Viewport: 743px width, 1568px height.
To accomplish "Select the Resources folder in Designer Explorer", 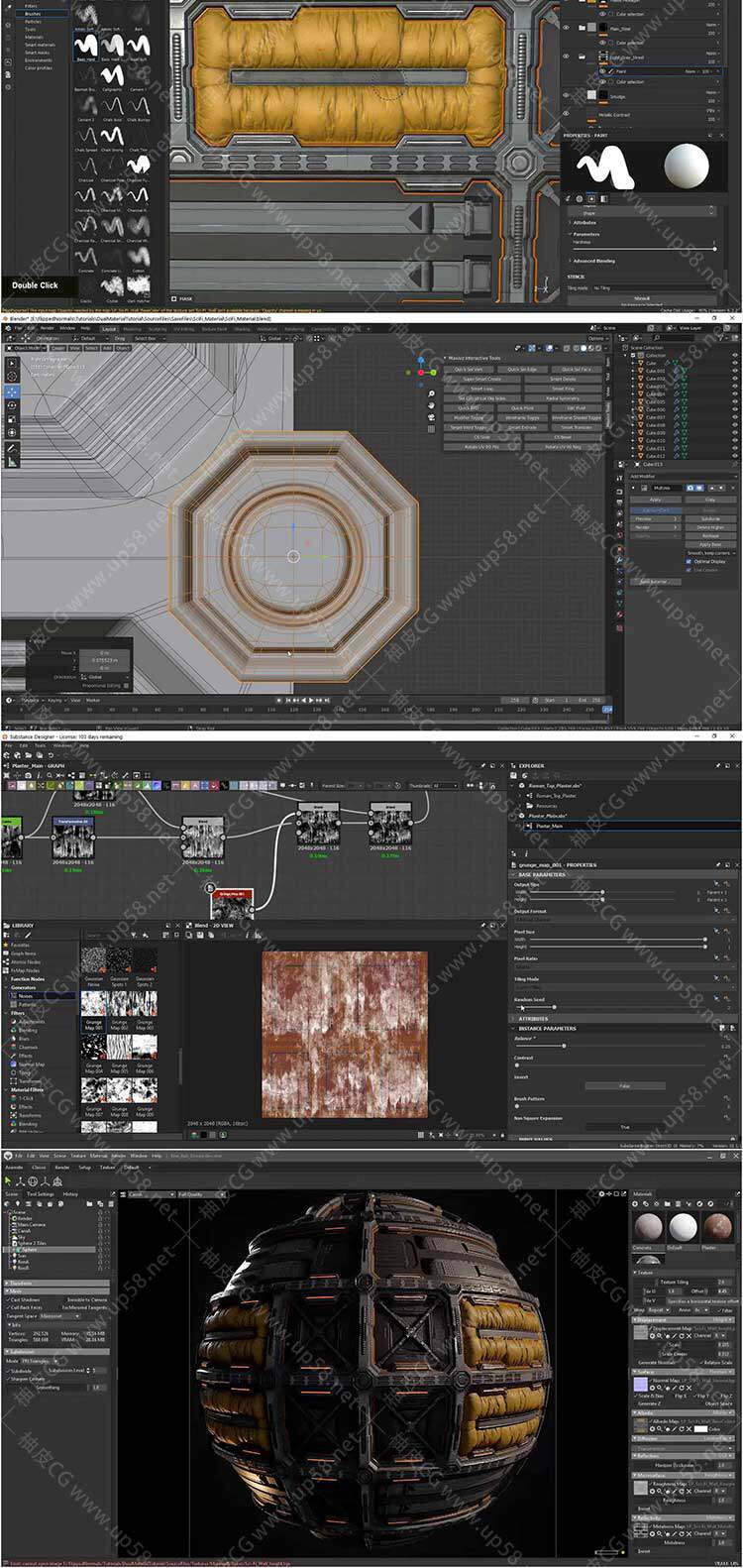I will 547,806.
